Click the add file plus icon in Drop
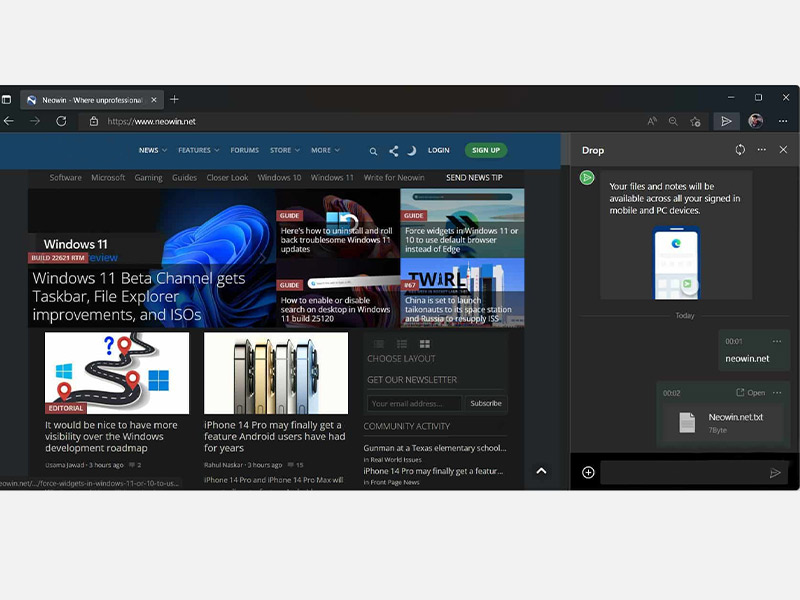800x600 pixels. (x=588, y=472)
